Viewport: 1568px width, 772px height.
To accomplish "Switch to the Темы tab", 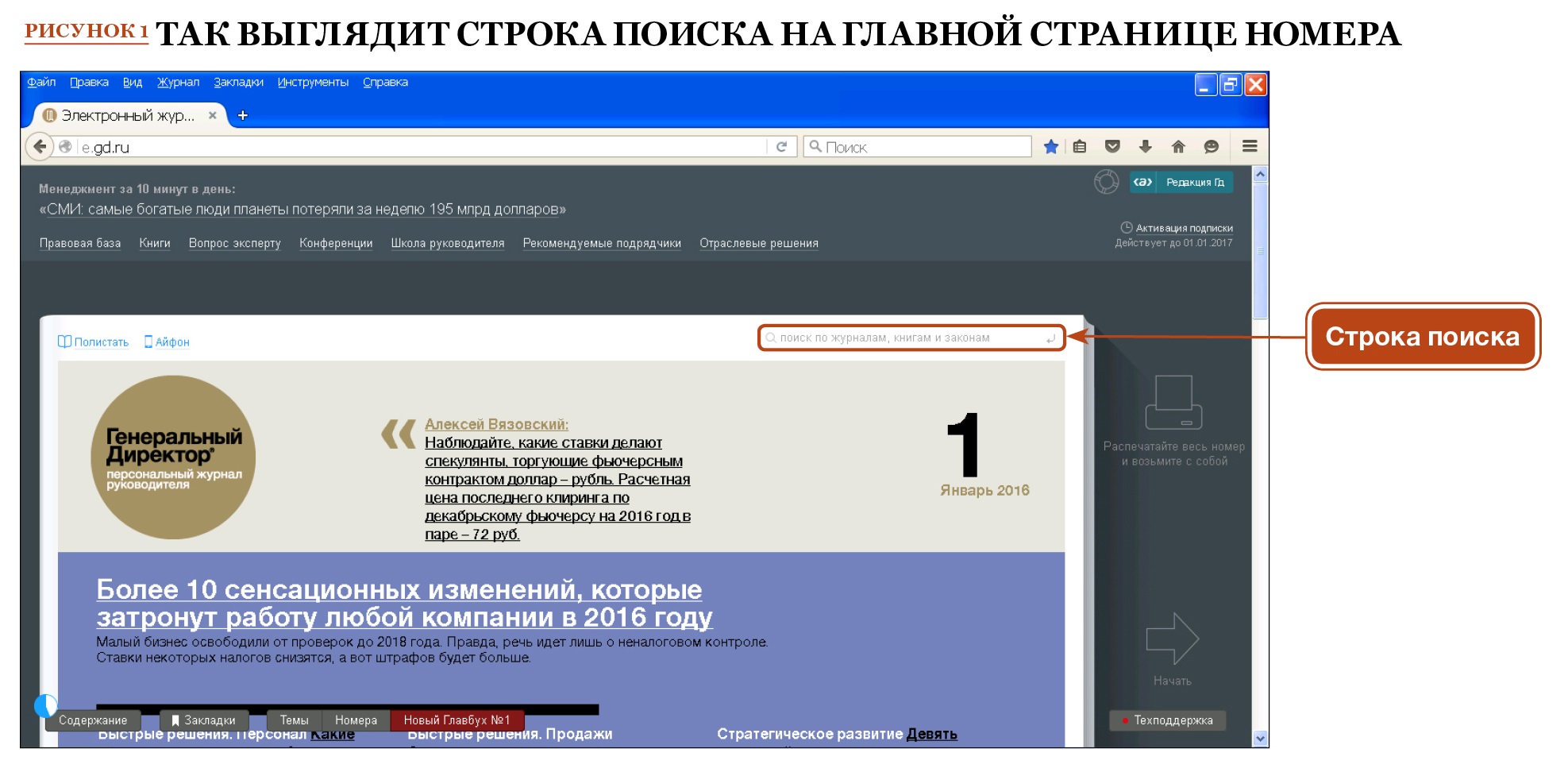I will [x=294, y=720].
